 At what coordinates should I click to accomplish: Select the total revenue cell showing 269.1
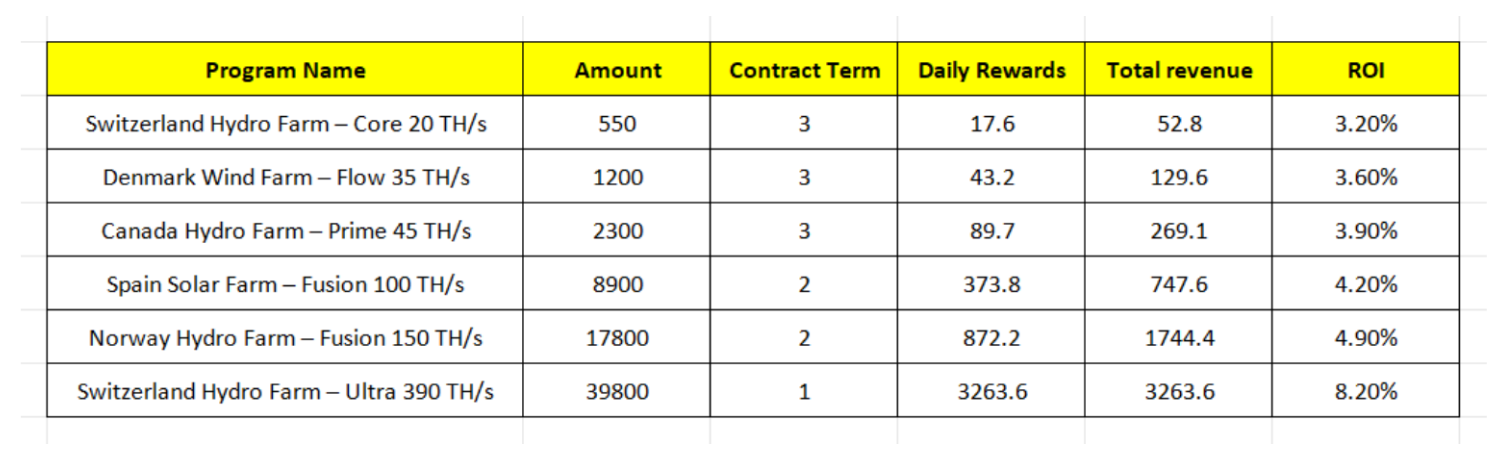pos(1179,231)
